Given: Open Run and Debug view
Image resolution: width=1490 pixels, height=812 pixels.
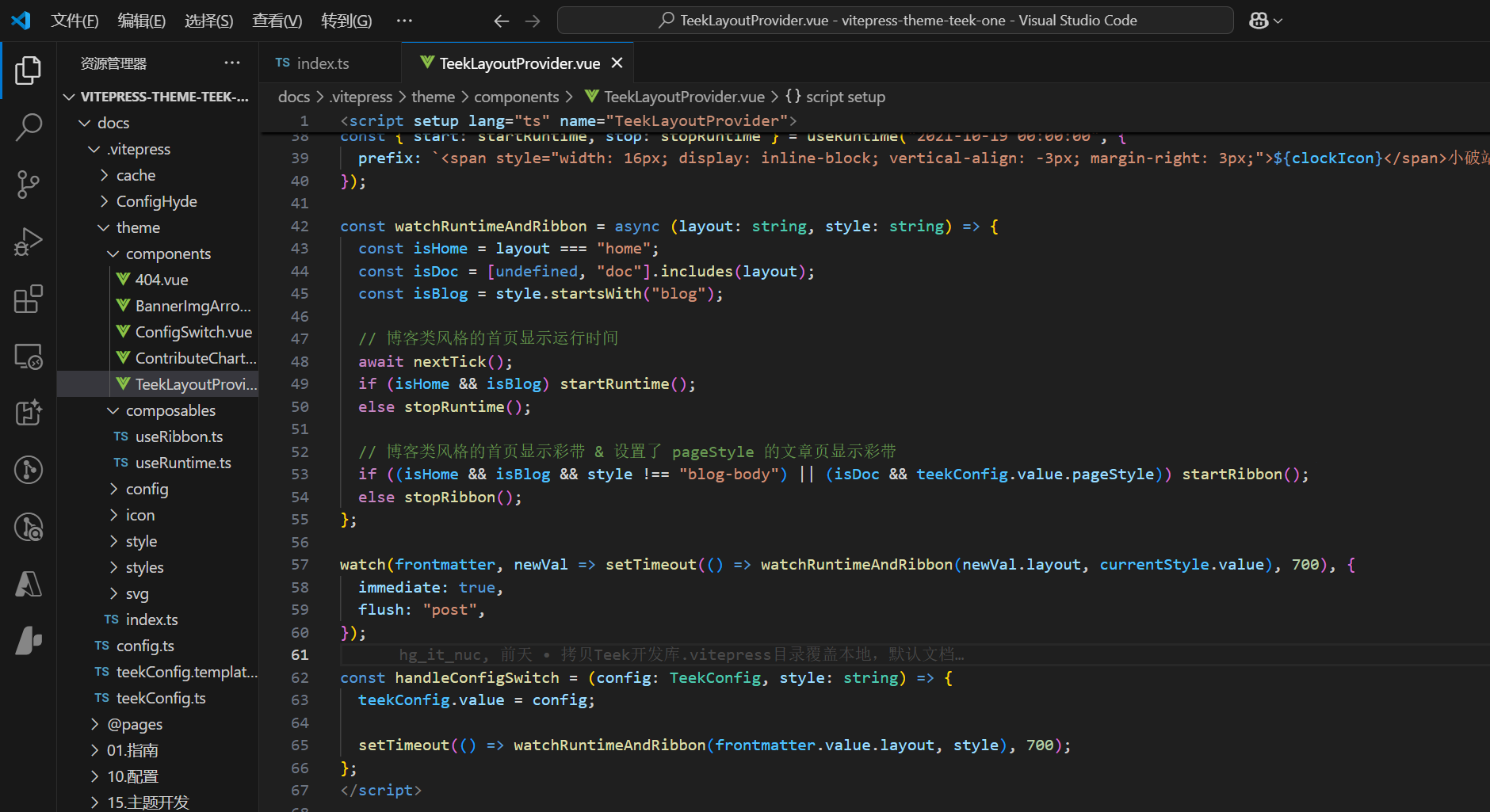Looking at the screenshot, I should click(x=29, y=242).
